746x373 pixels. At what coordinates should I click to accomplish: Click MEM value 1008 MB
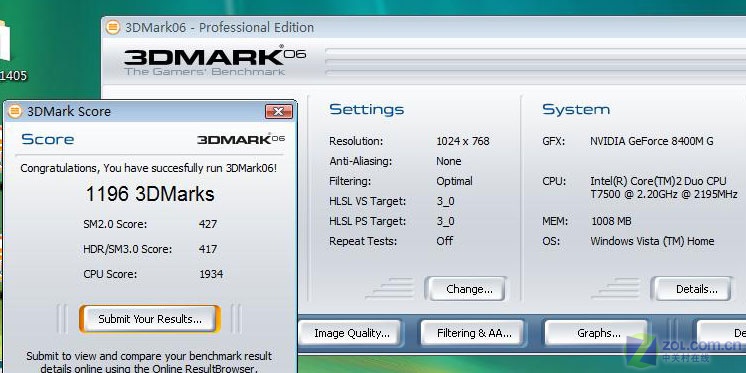pyautogui.click(x=611, y=221)
